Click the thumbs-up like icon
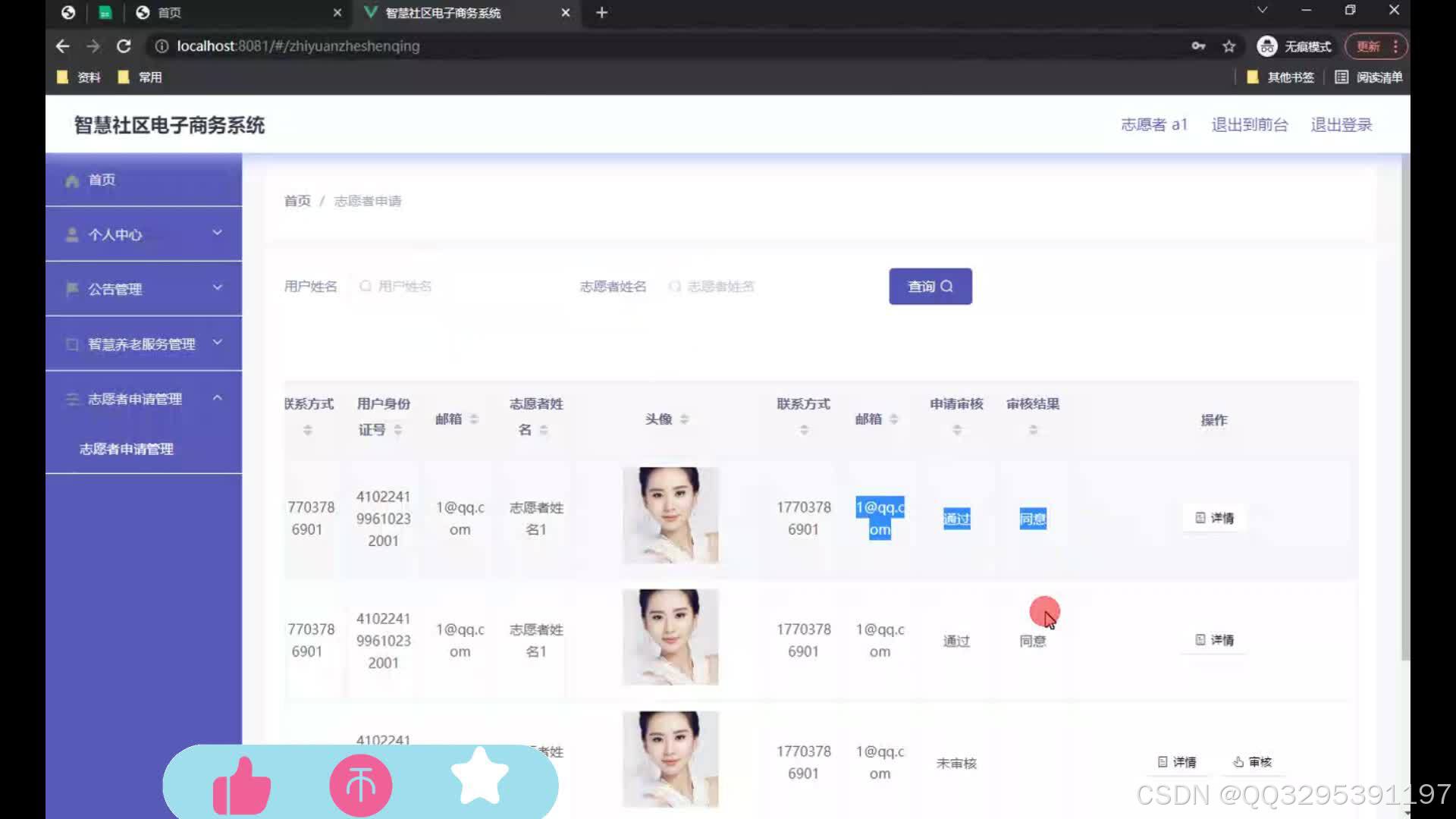Viewport: 1456px width, 819px height. click(x=242, y=786)
